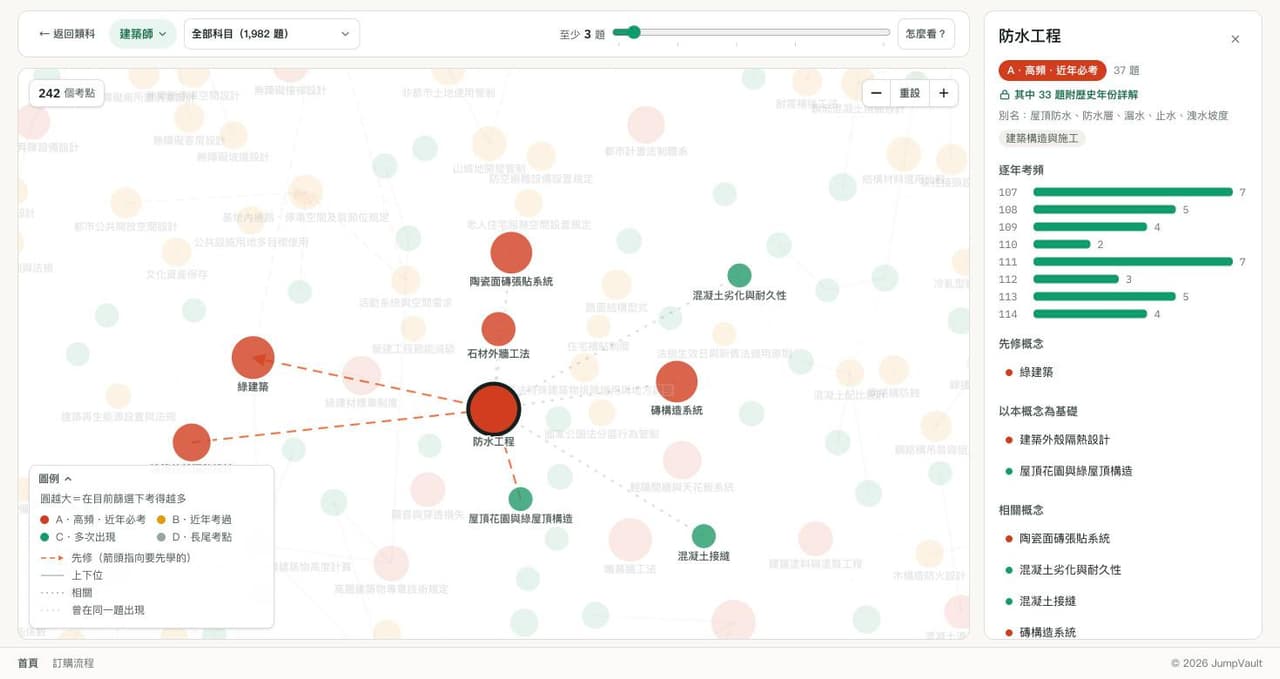Click the 111 year frequency bar
1280x679 pixels.
click(x=1133, y=262)
